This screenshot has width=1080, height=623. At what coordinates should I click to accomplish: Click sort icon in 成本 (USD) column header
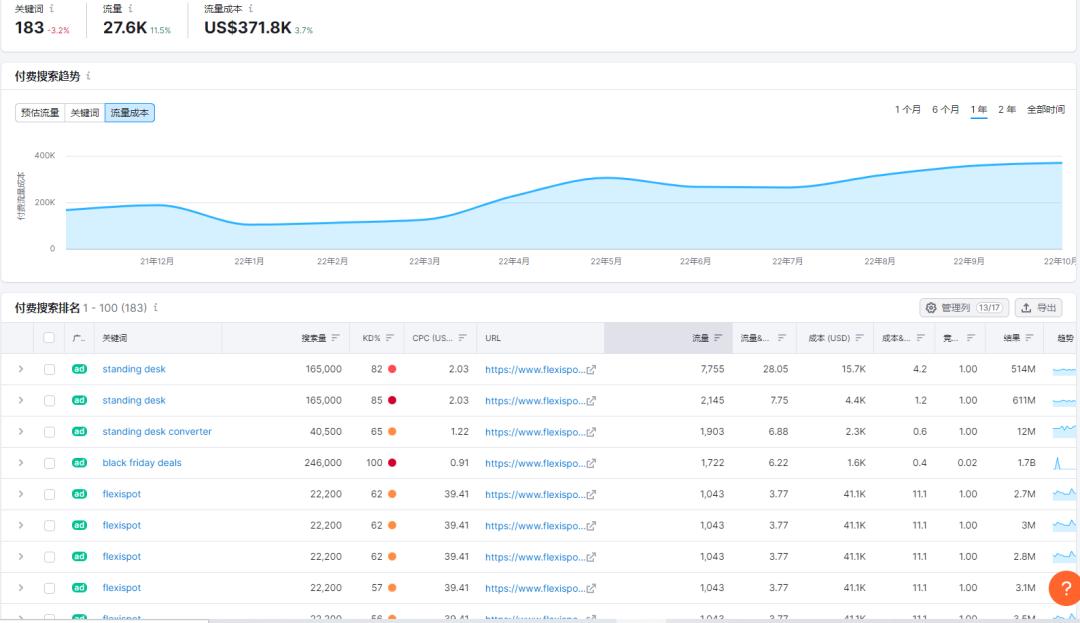[x=859, y=338]
